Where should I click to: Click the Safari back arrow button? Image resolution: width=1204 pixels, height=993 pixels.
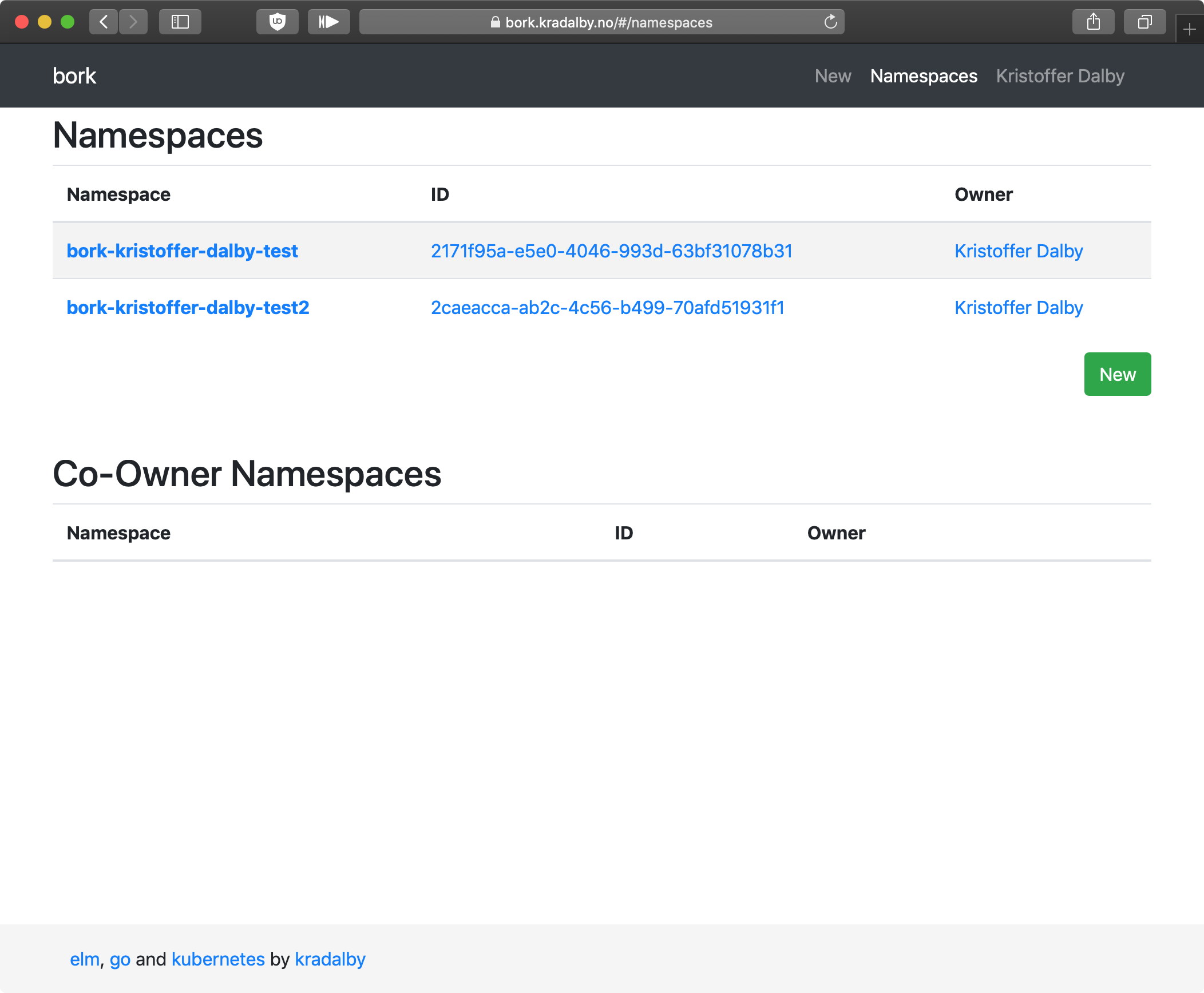[x=104, y=22]
